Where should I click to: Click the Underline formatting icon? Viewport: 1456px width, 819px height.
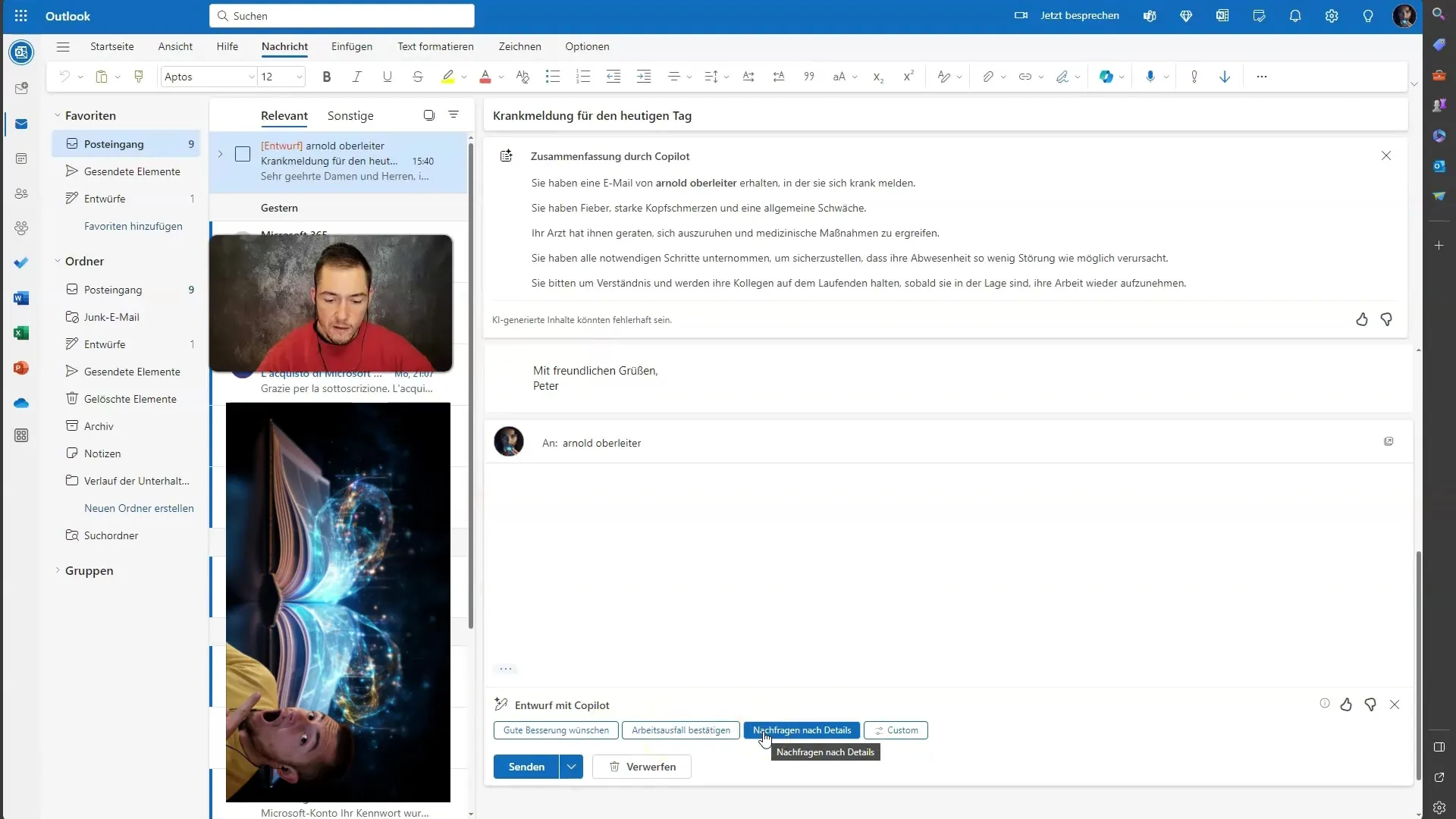387,76
